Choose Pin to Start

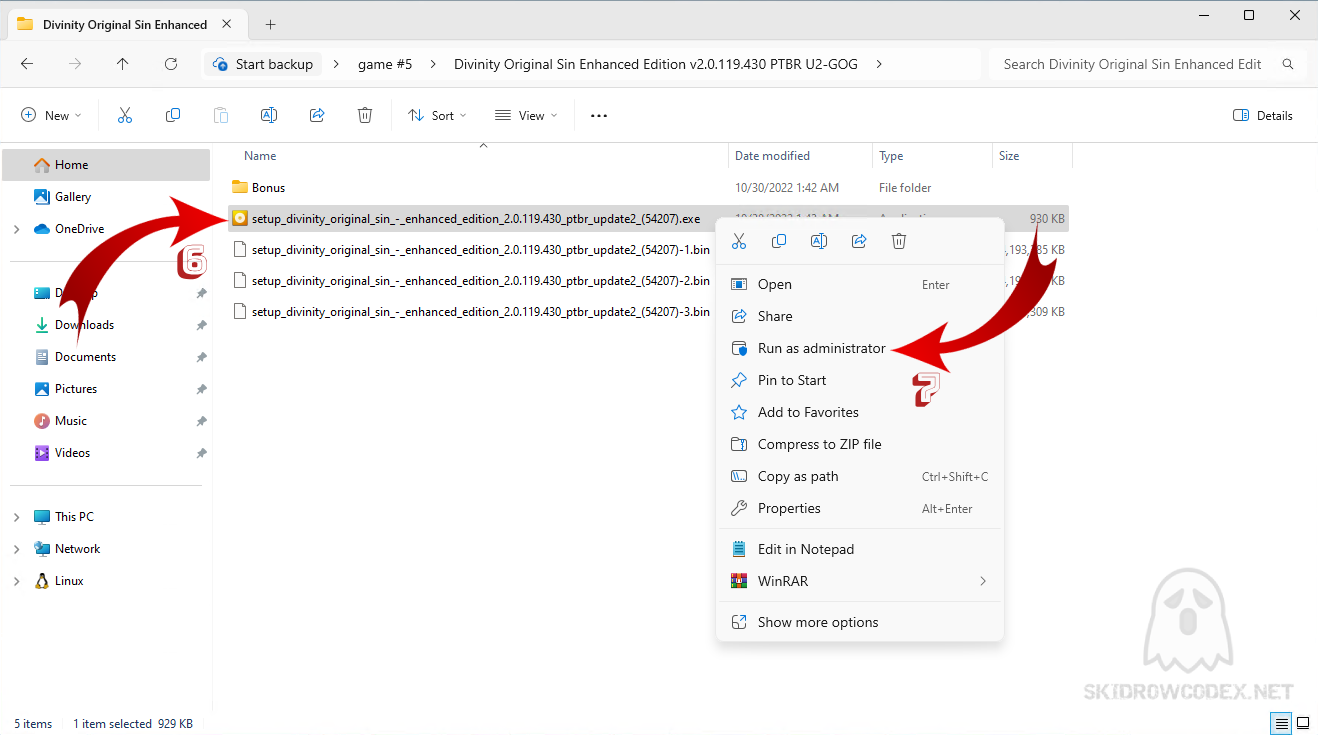pos(860,380)
